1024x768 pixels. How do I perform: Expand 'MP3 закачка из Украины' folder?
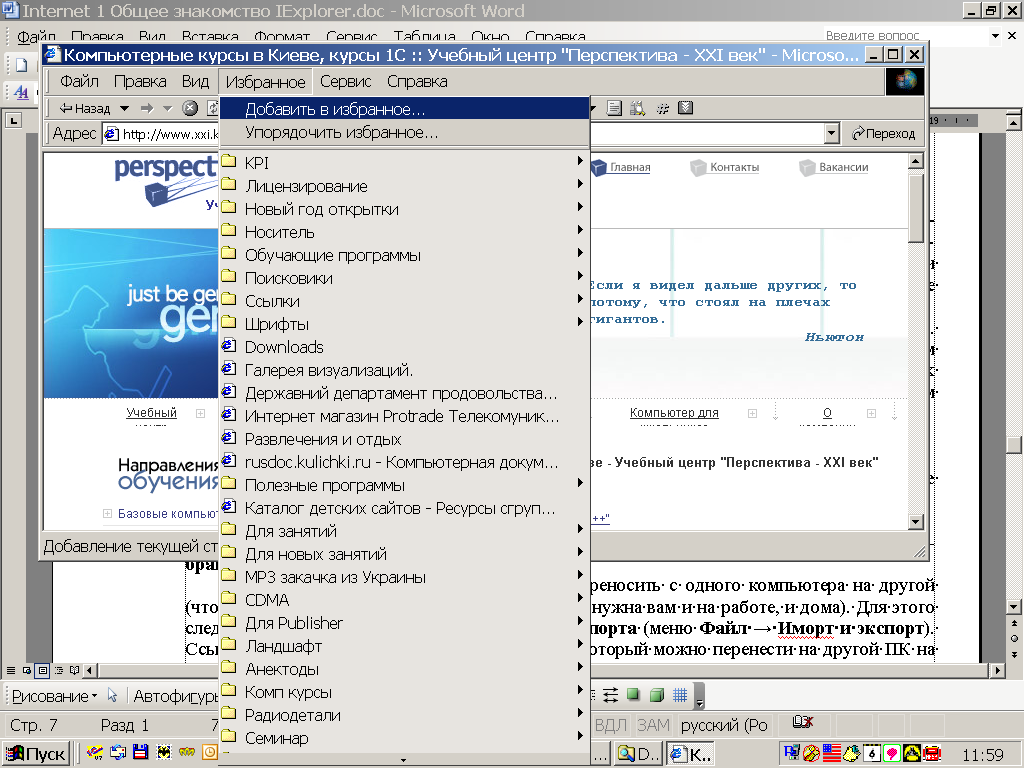point(404,577)
